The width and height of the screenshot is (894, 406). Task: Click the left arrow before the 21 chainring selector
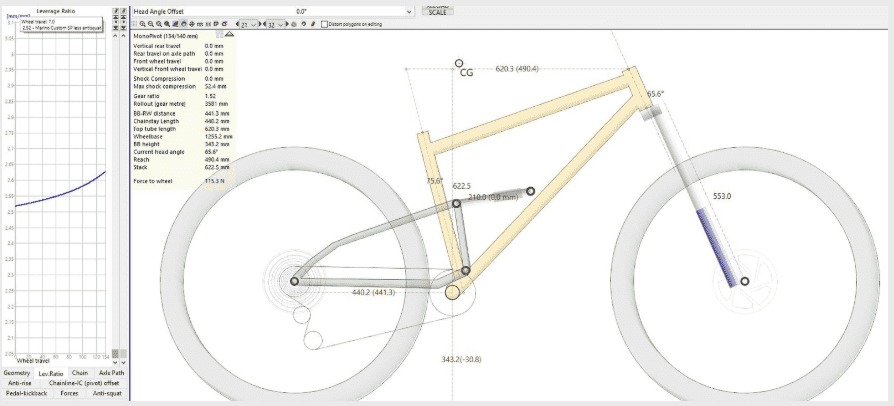pyautogui.click(x=237, y=24)
